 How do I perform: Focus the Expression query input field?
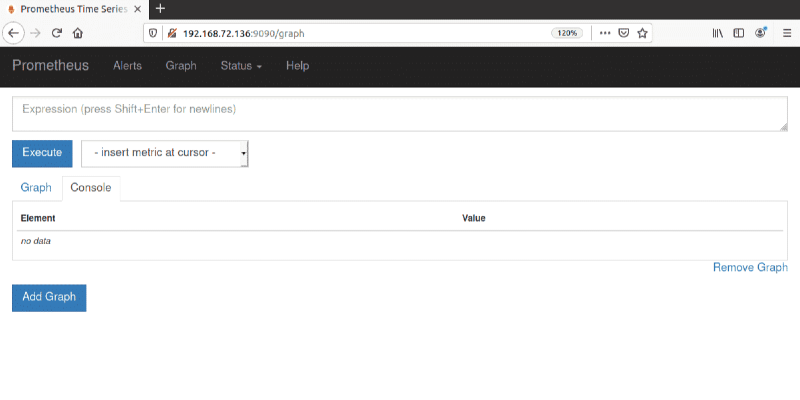[400, 113]
